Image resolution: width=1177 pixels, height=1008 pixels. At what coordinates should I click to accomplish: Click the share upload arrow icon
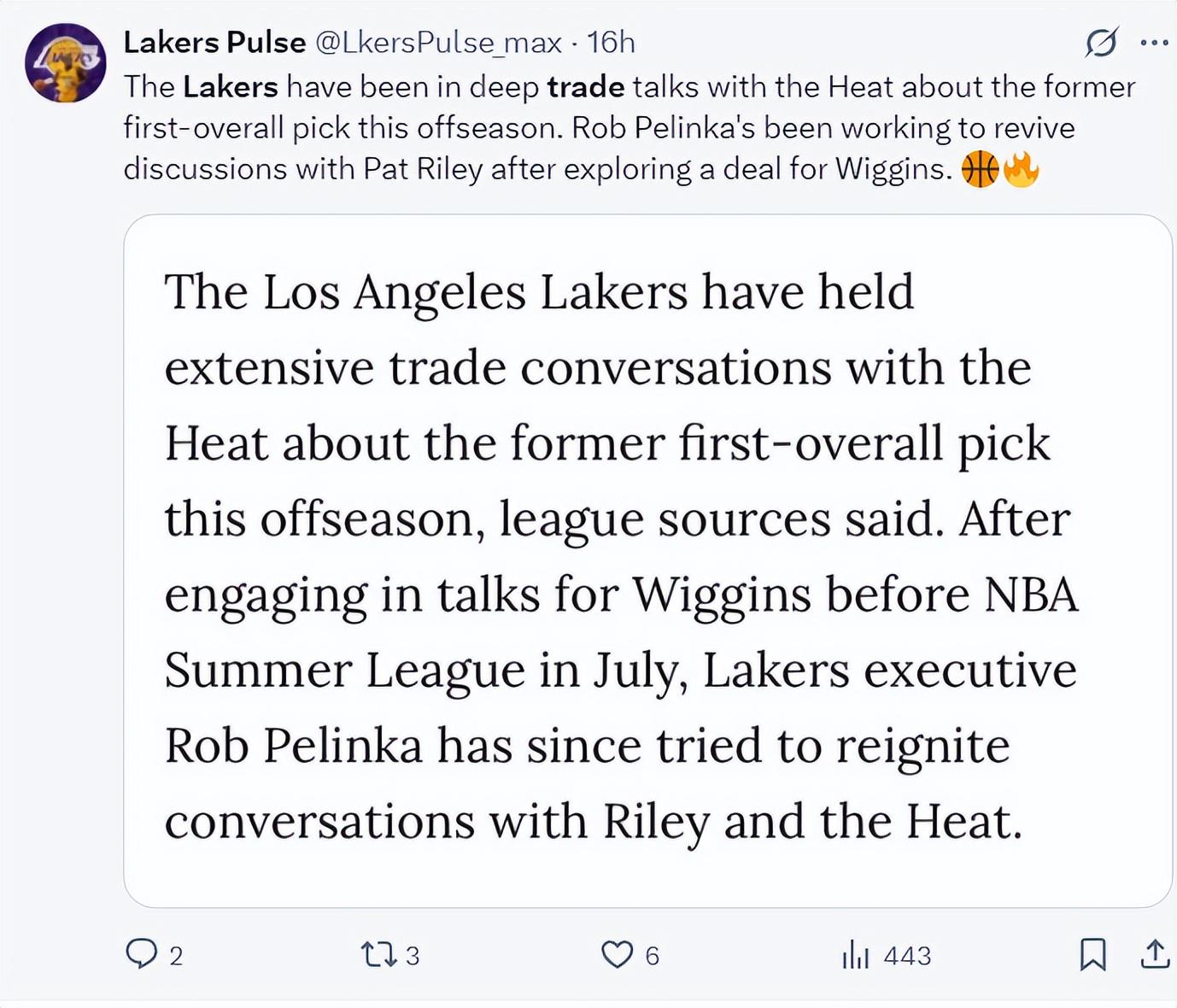tap(1155, 954)
